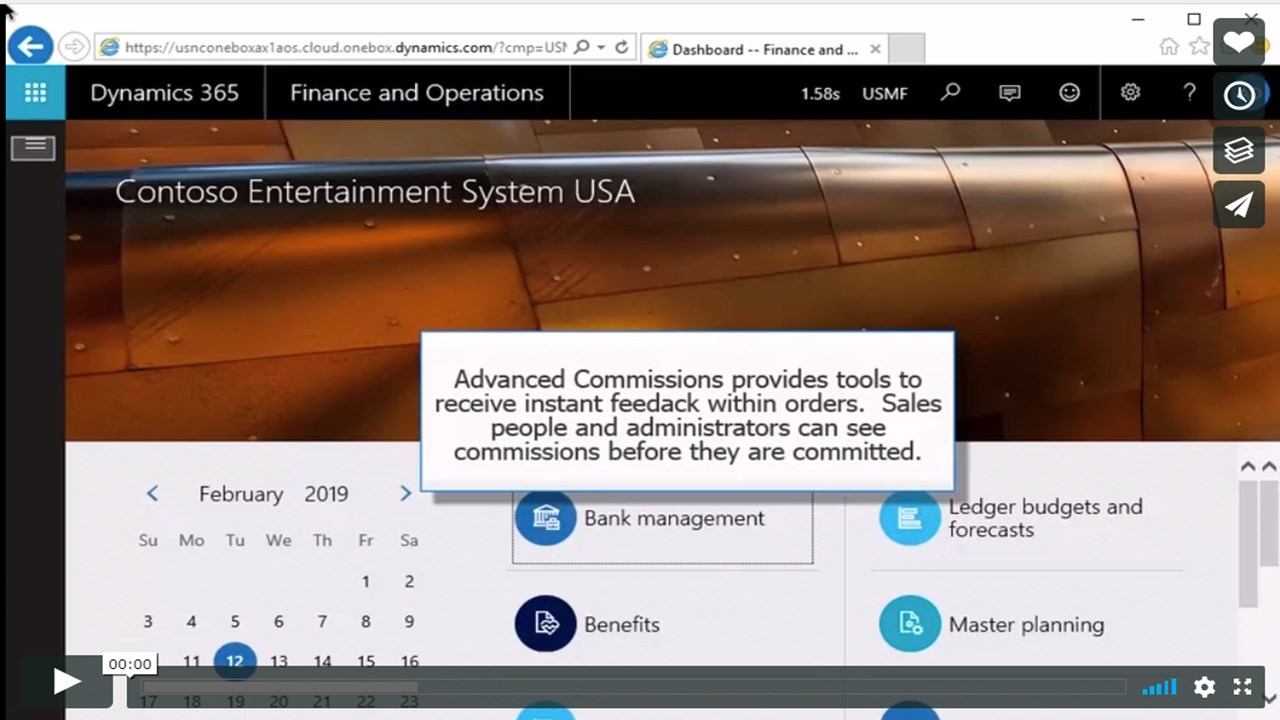1280x720 pixels.
Task: Click the Vimeo watch later clock icon
Action: pyautogui.click(x=1239, y=96)
